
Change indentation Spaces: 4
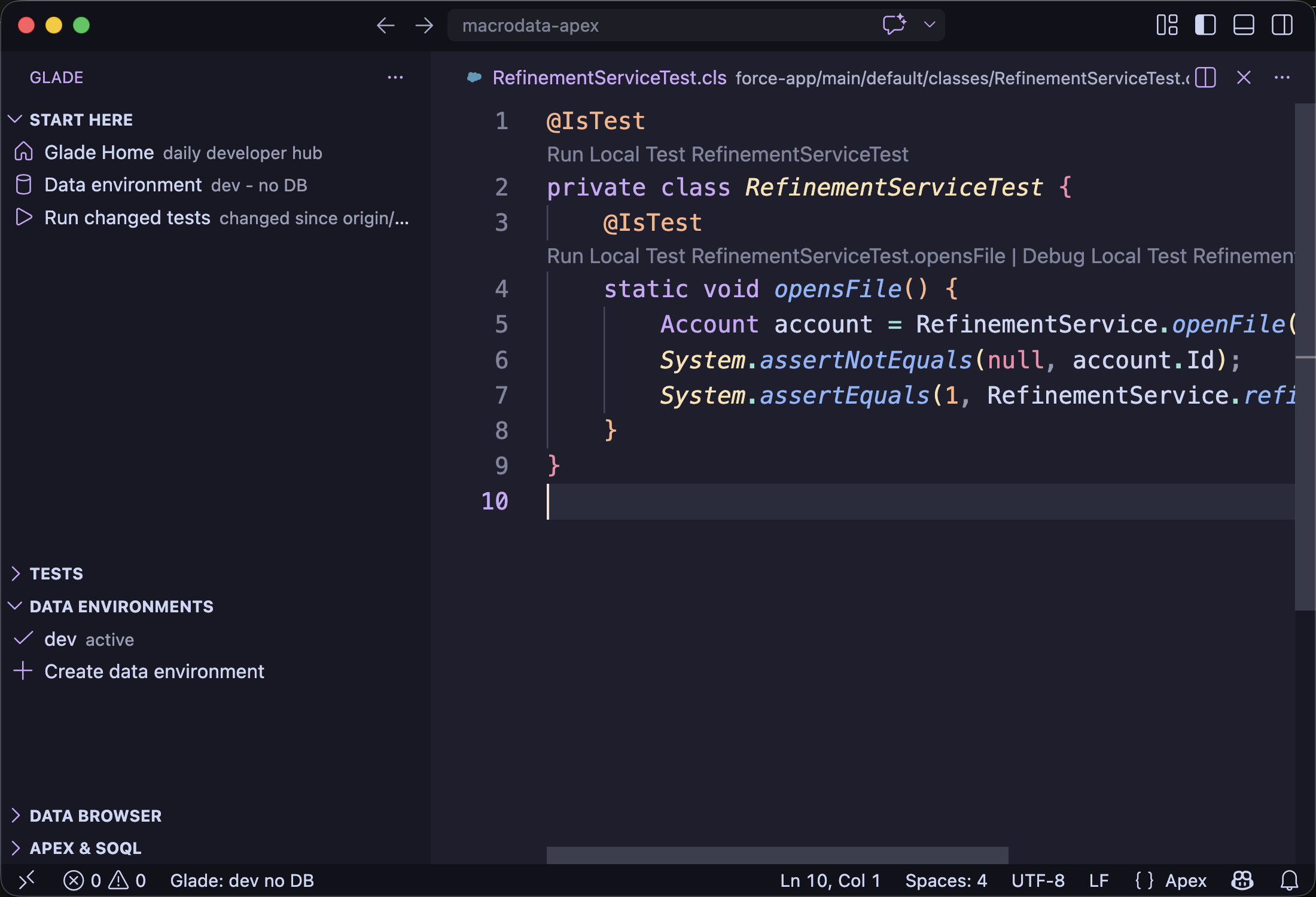pyautogui.click(x=946, y=880)
